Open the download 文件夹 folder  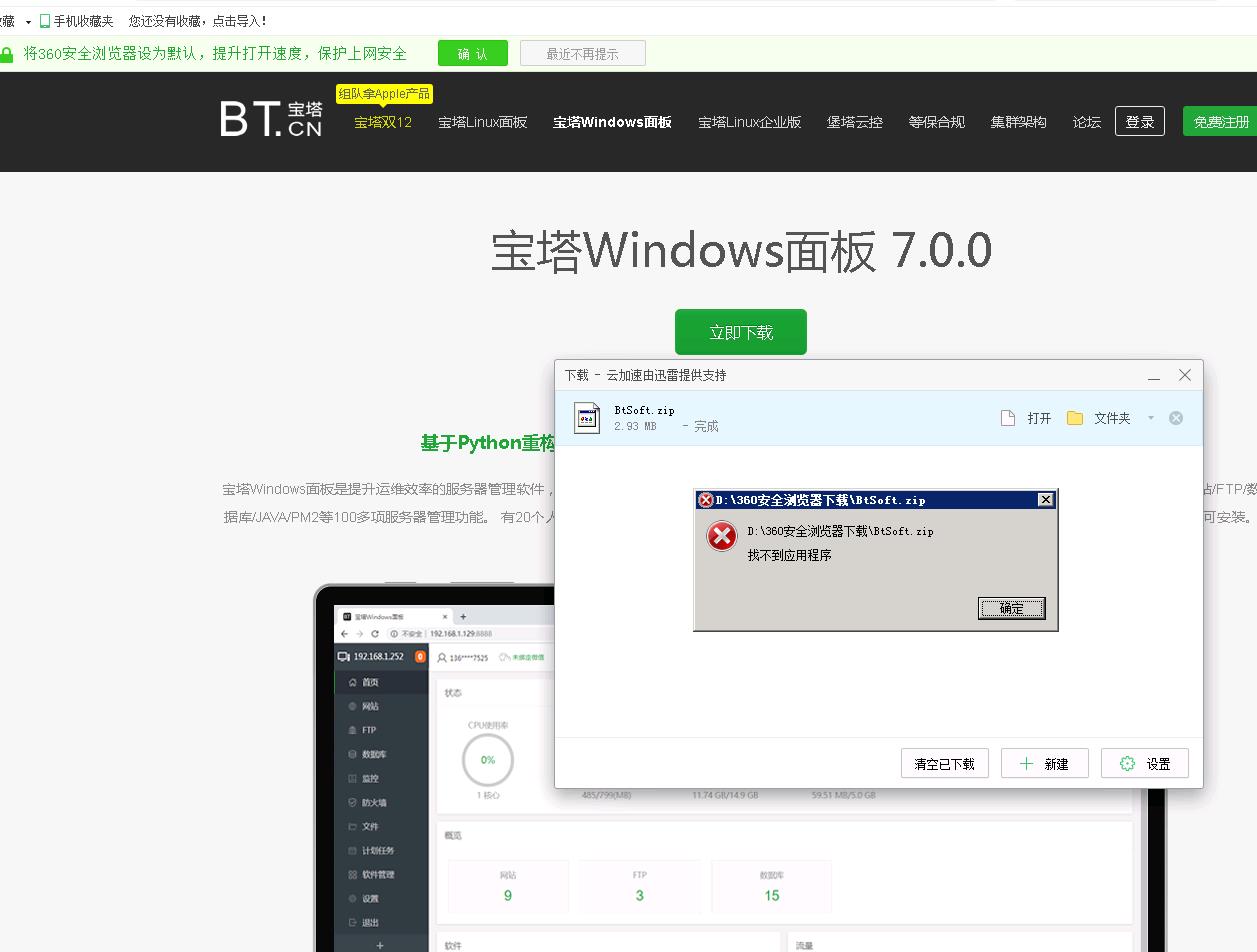(x=1098, y=418)
